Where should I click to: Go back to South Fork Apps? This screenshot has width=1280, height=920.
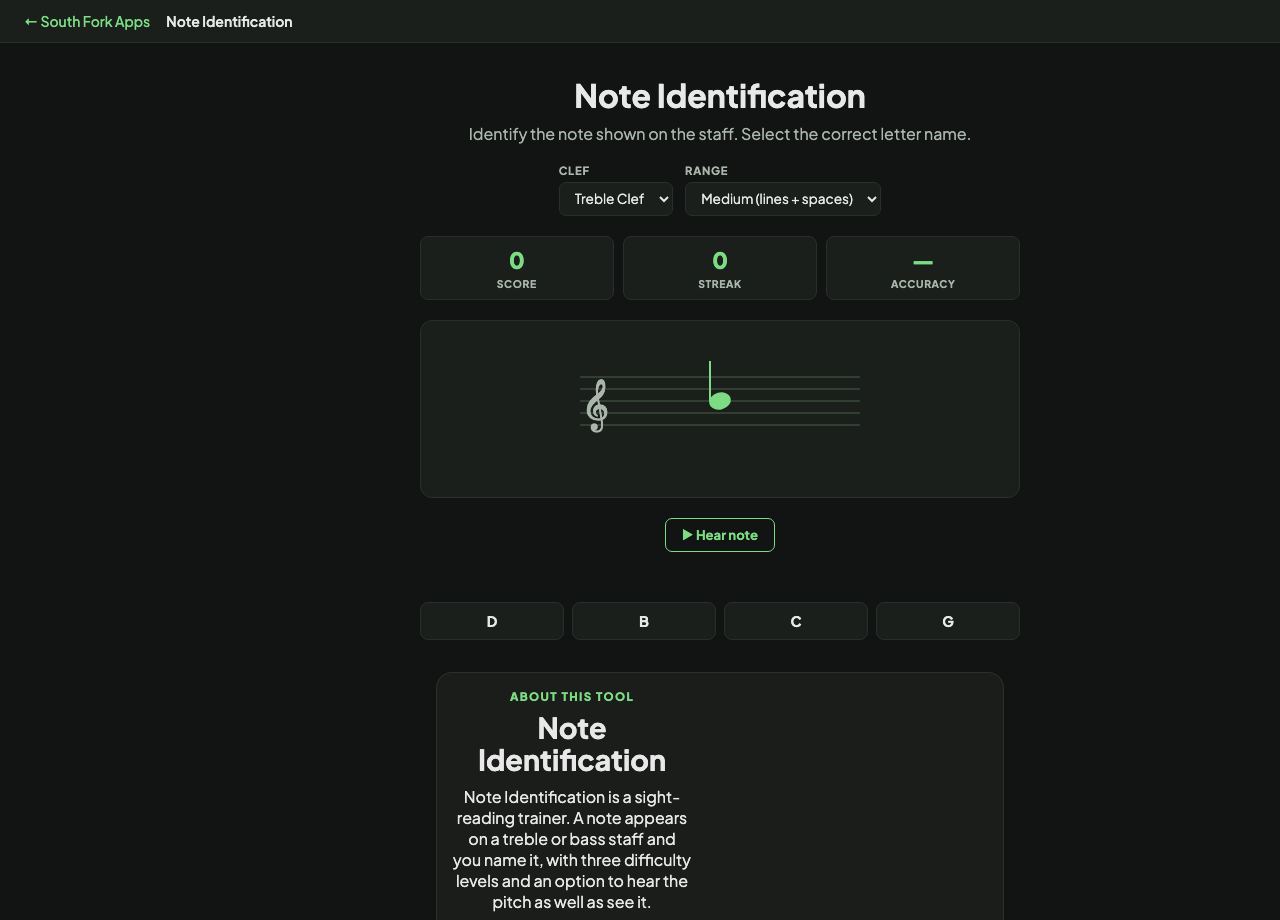(x=87, y=21)
